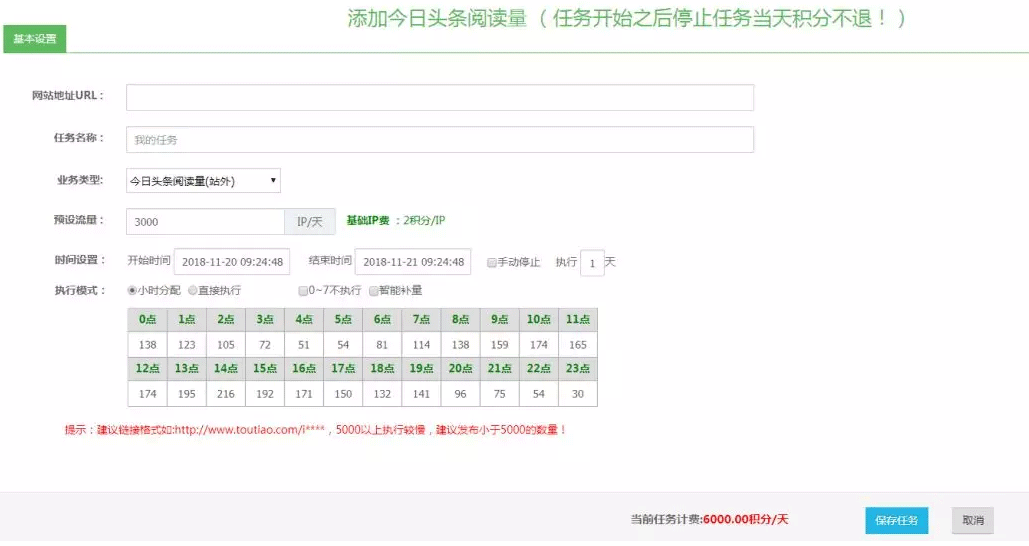Screen dimensions: 1029x546
Task: Open the 结束时间 date picker field
Action: click(412, 262)
